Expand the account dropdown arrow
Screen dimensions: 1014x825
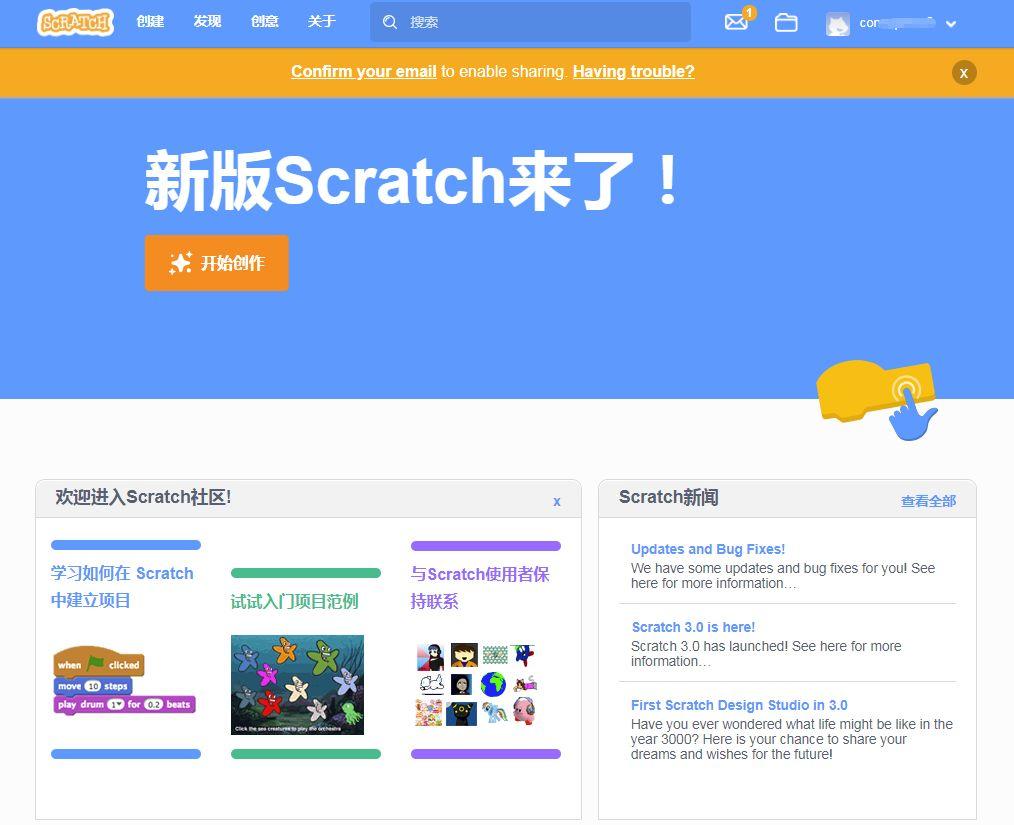951,24
